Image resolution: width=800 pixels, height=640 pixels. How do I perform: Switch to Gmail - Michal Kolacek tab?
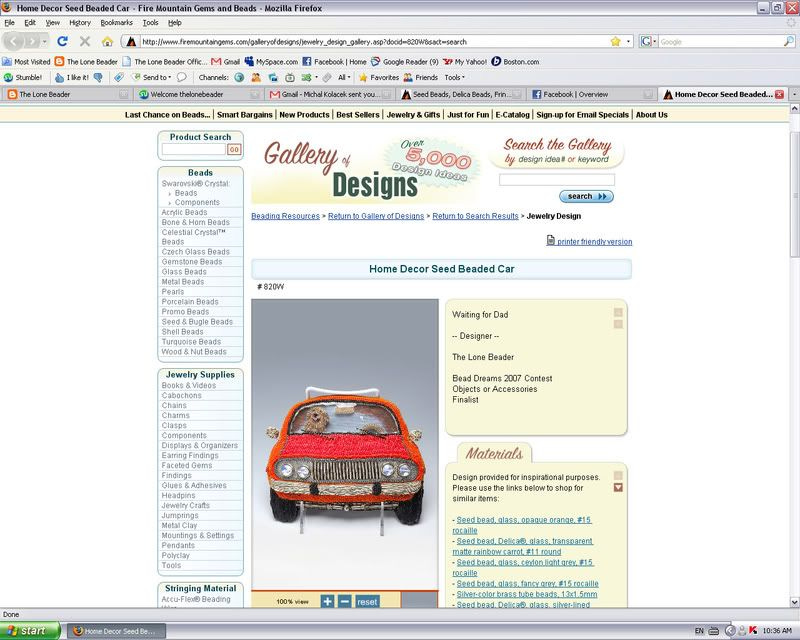[330, 94]
